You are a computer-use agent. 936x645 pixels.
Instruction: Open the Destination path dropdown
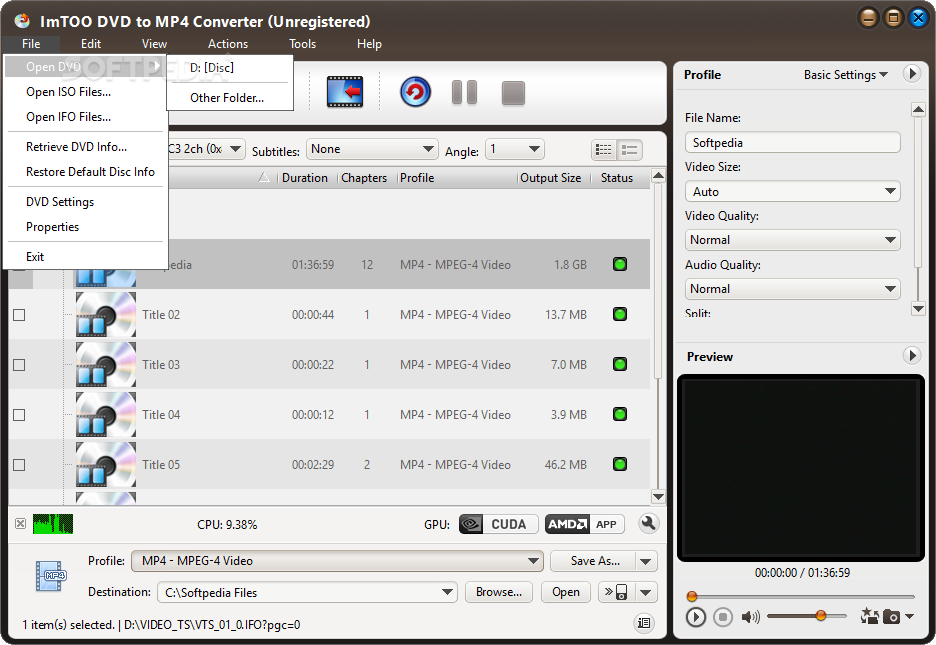307,592
